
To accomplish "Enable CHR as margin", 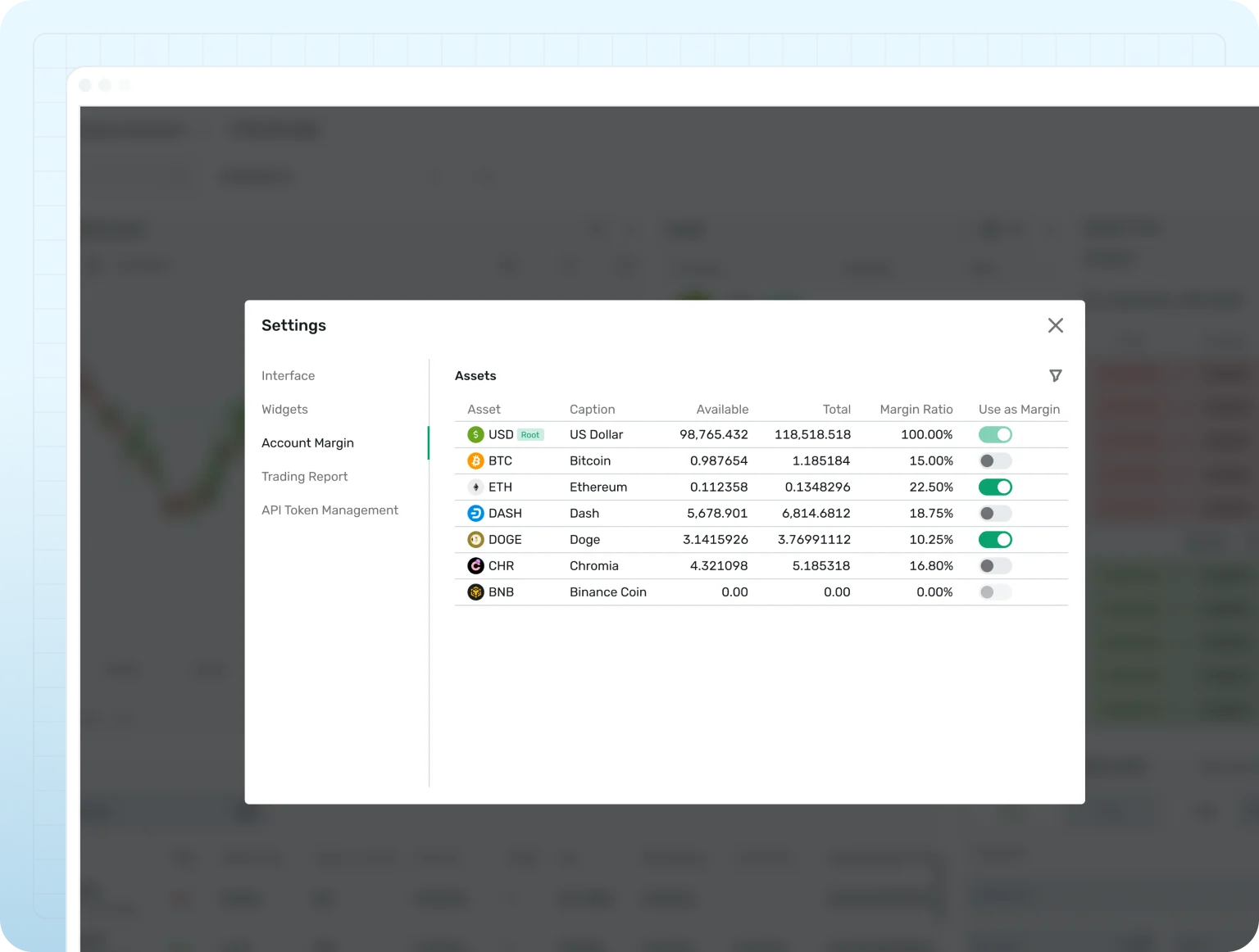I will (x=995, y=565).
